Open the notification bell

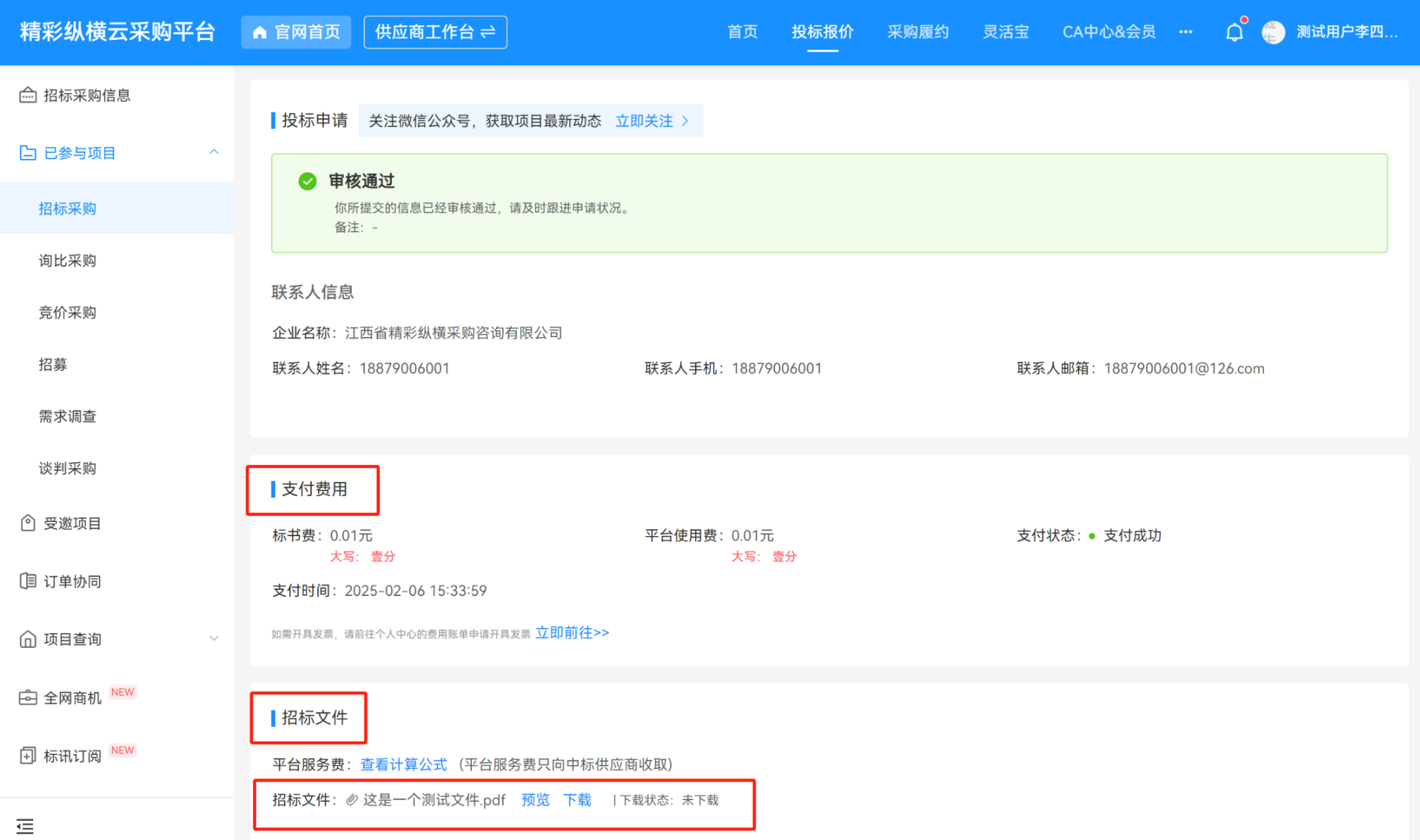[1234, 32]
